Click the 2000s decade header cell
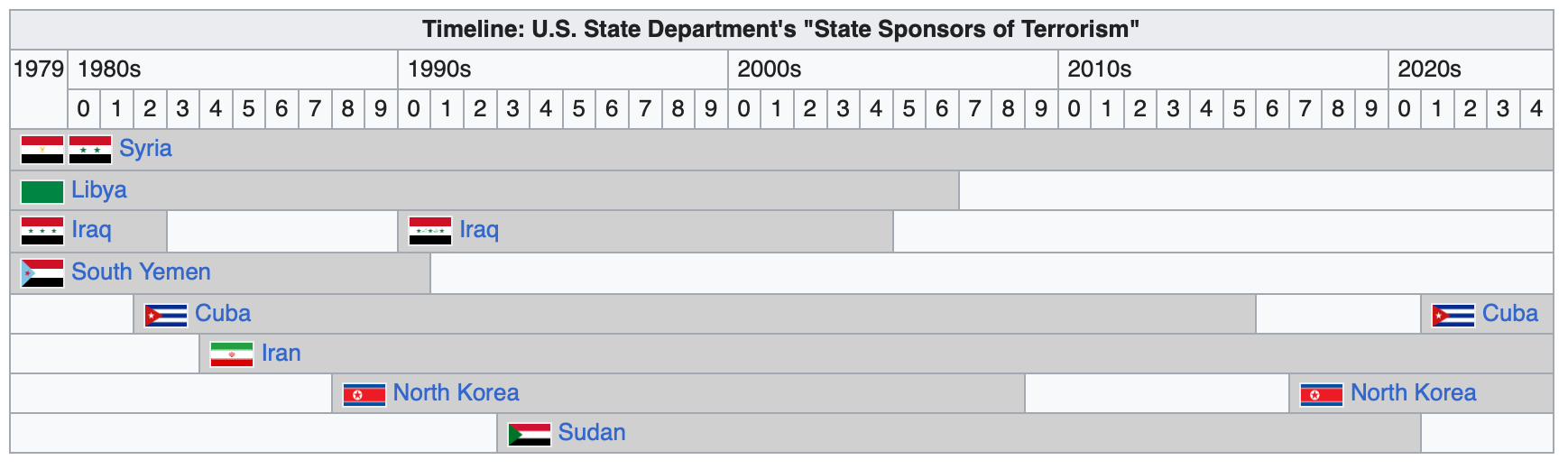This screenshot has height=469, width=1568. pyautogui.click(x=893, y=69)
